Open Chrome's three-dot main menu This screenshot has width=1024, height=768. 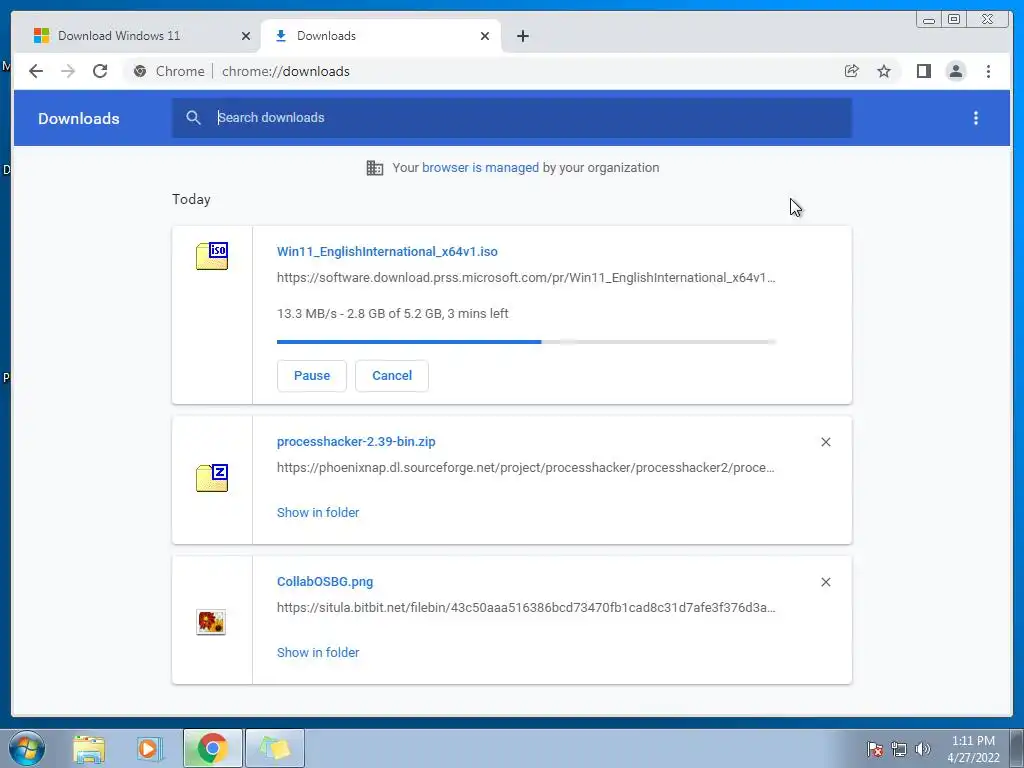pyautogui.click(x=988, y=71)
